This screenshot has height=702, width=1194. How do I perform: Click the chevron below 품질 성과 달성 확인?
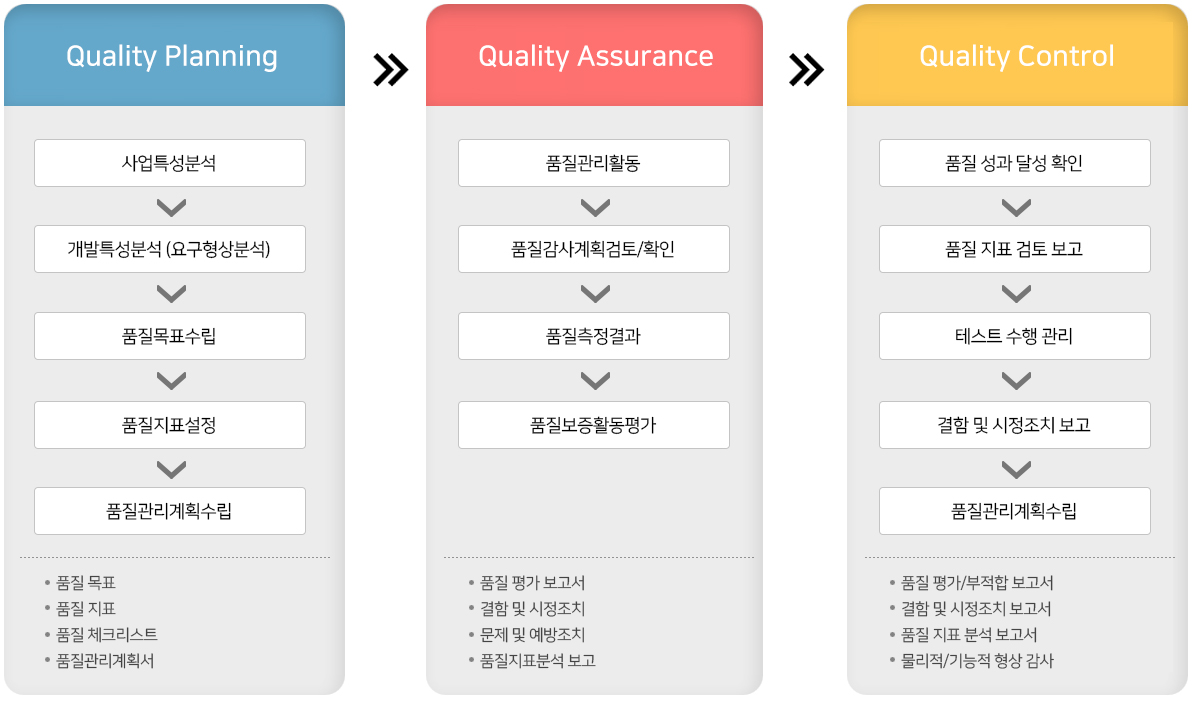coord(1016,207)
